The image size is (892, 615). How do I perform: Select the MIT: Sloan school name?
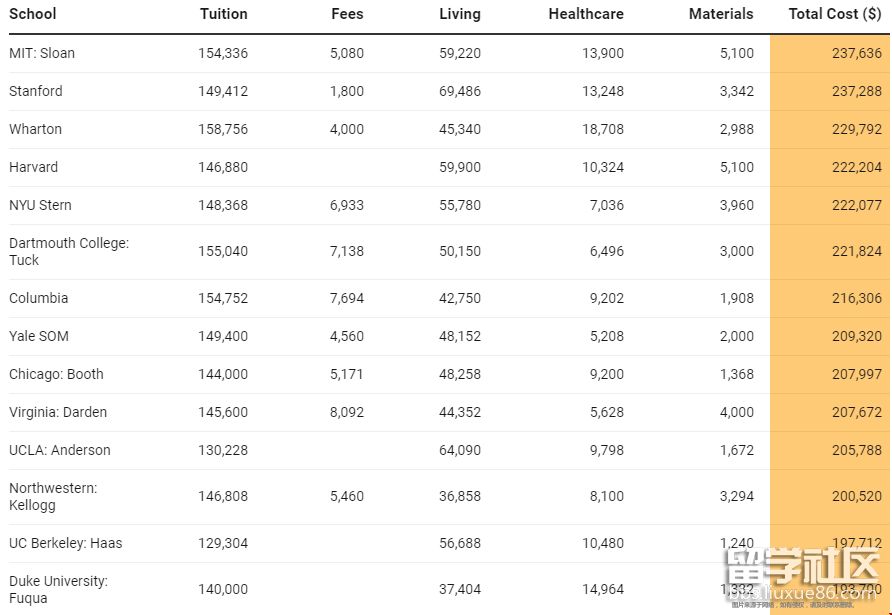tap(42, 53)
